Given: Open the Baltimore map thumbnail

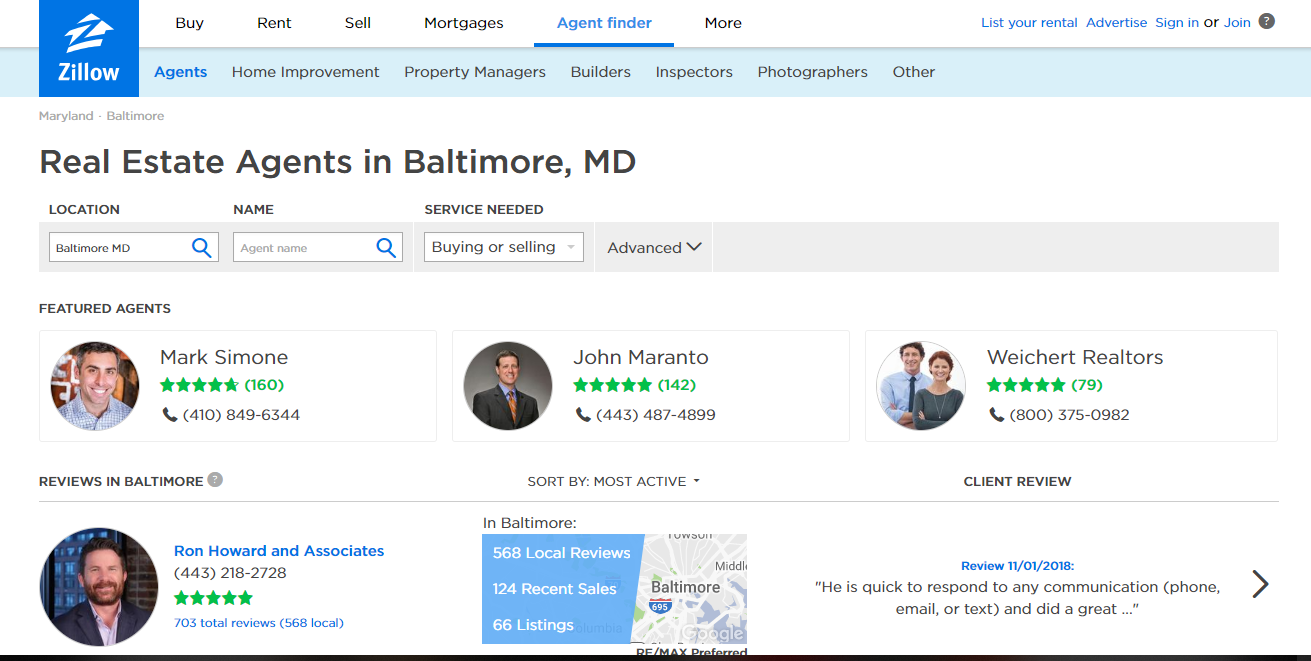Looking at the screenshot, I should point(691,589).
